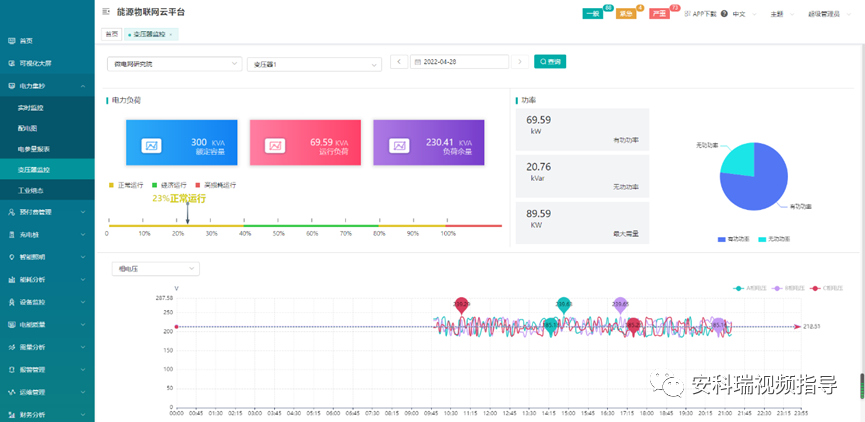
Task: Go to previous date with left arrow
Action: [399, 62]
